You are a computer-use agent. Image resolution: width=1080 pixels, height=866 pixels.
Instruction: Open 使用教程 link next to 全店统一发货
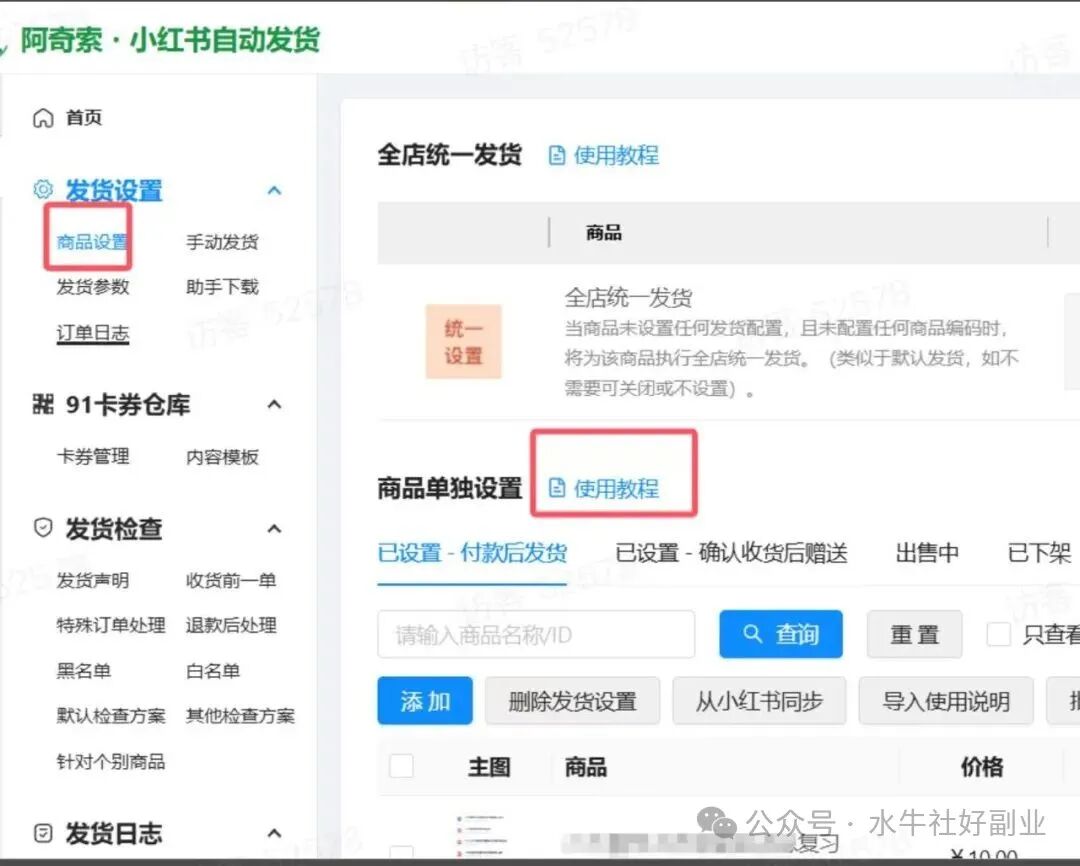pos(616,155)
